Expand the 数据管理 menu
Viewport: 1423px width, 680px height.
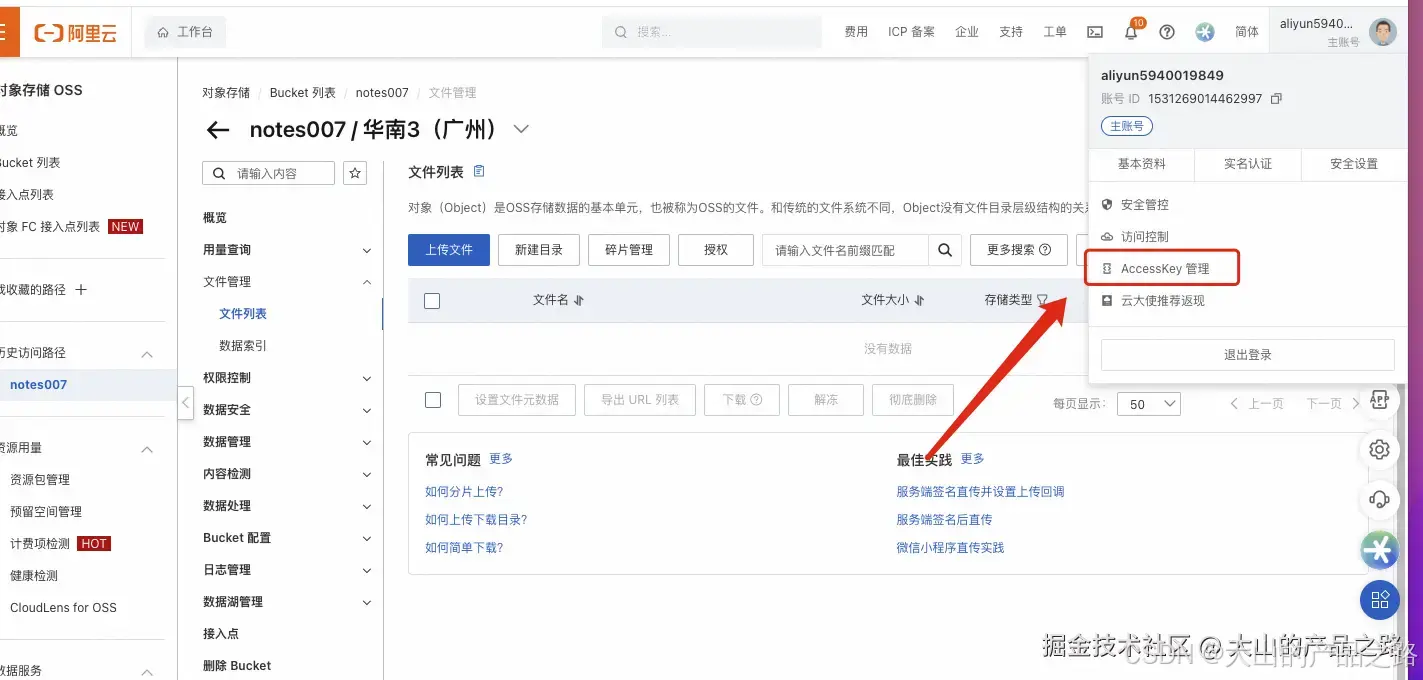[x=366, y=443]
